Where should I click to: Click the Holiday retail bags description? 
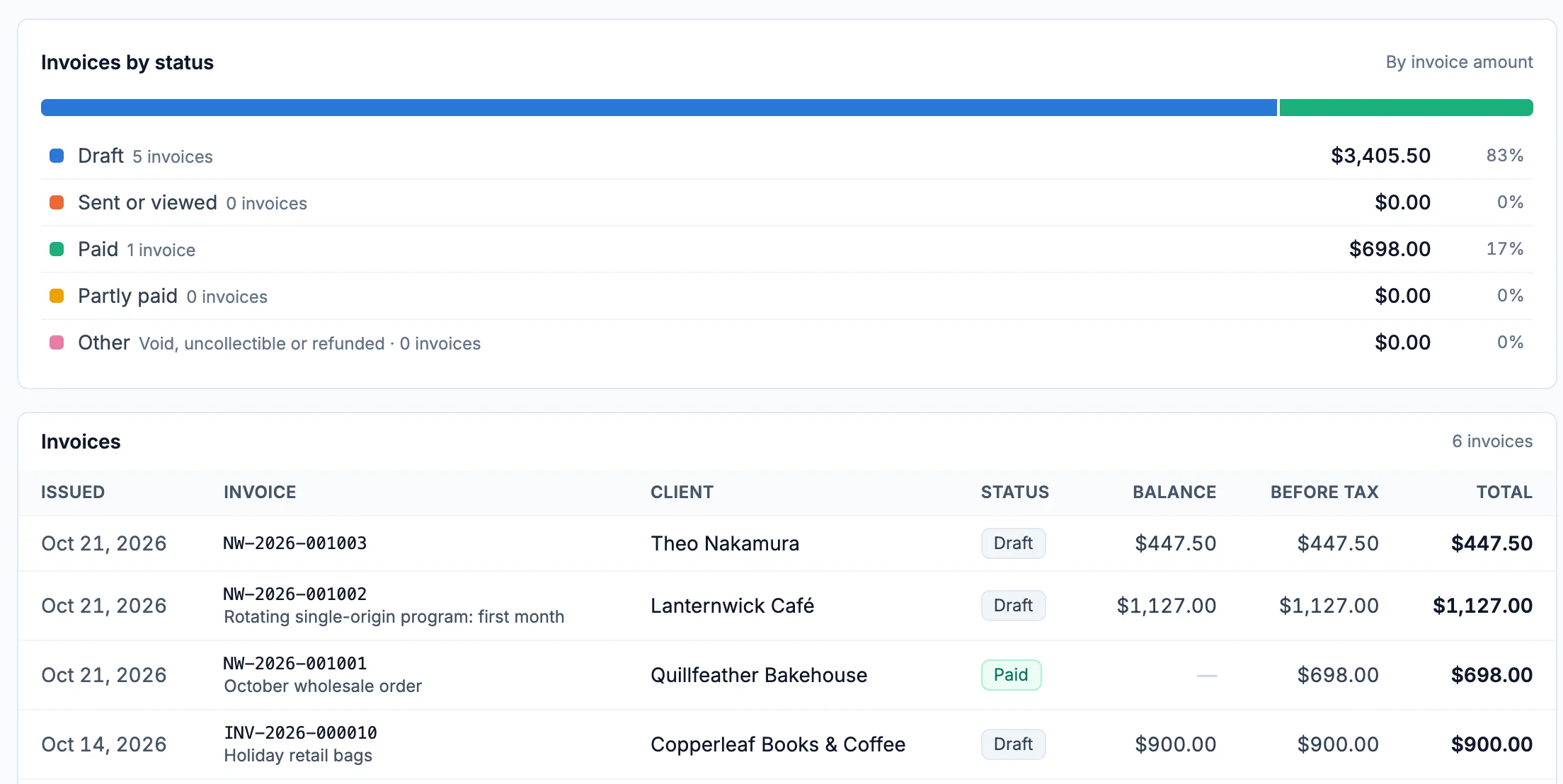(x=298, y=756)
